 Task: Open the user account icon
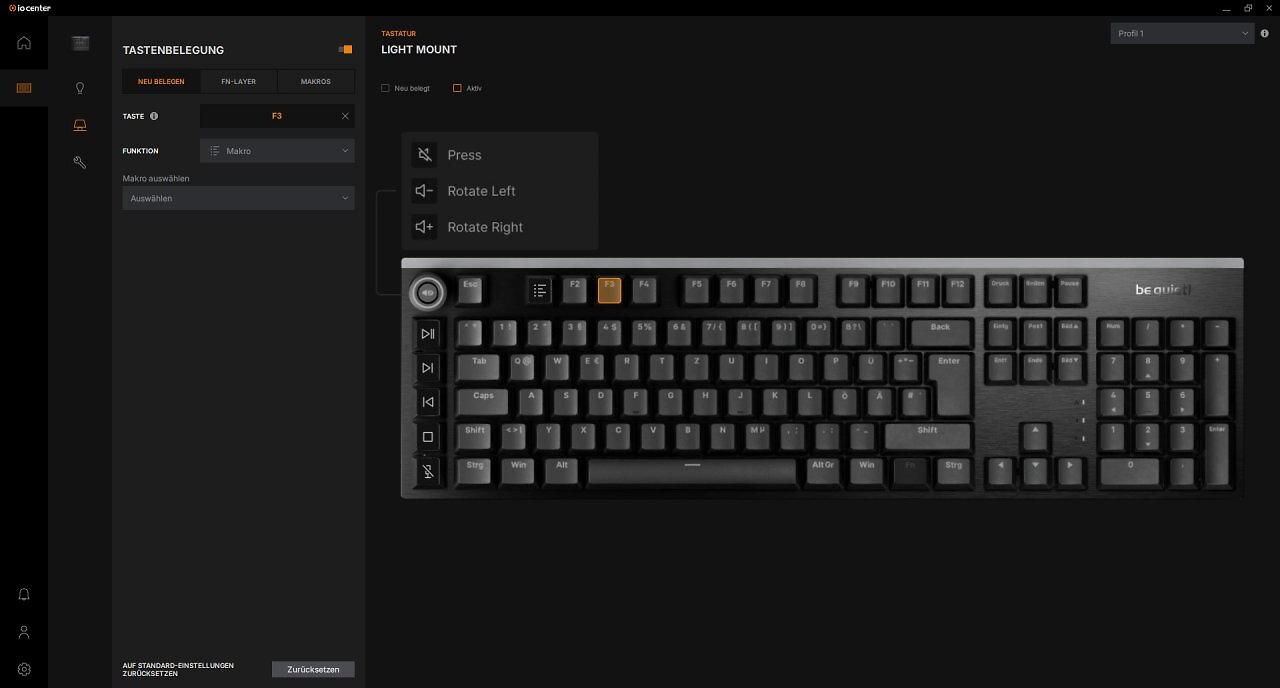(x=24, y=632)
